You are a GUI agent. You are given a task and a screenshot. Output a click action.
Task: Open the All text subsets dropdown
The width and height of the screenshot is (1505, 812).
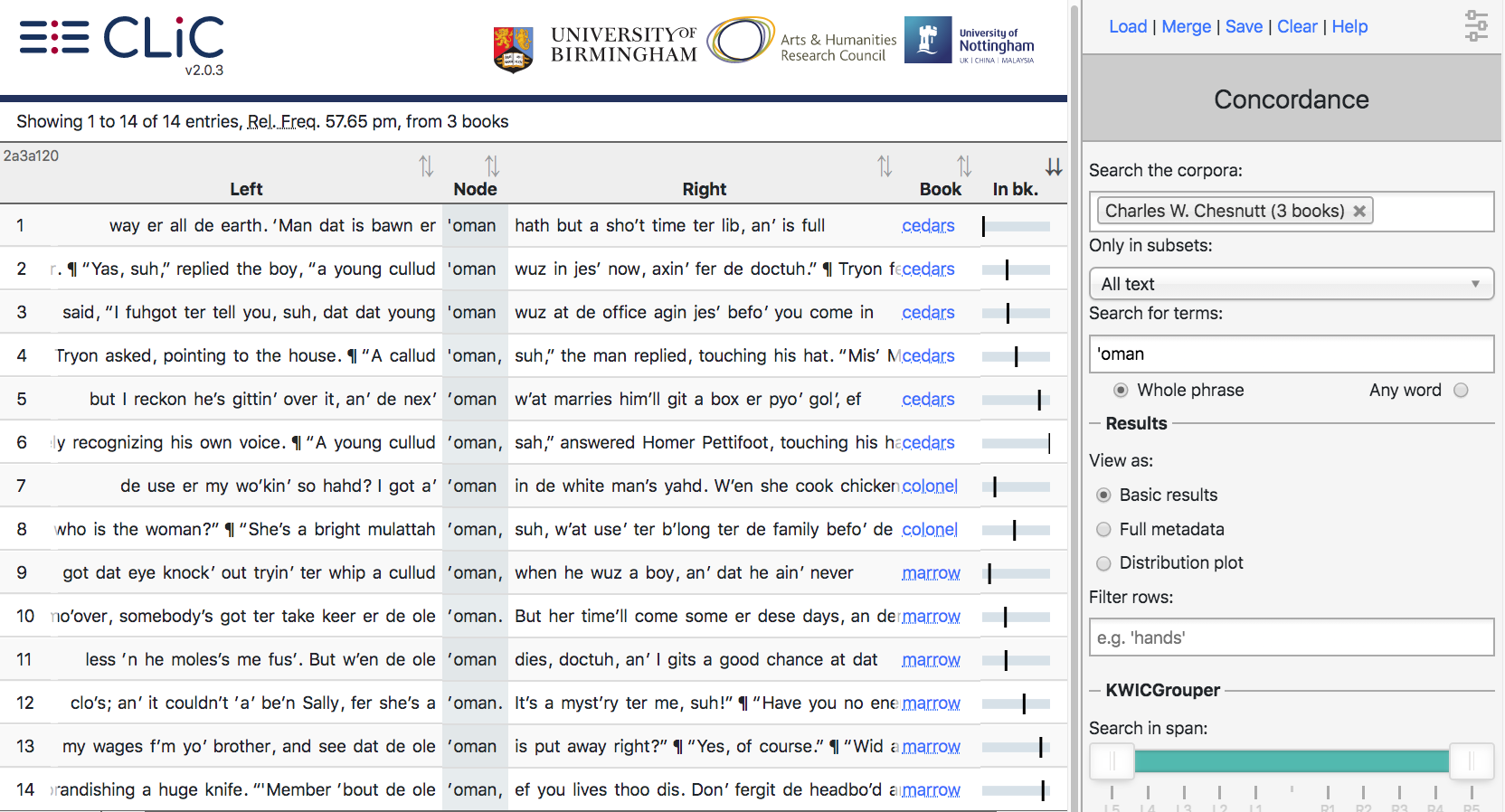1291,284
